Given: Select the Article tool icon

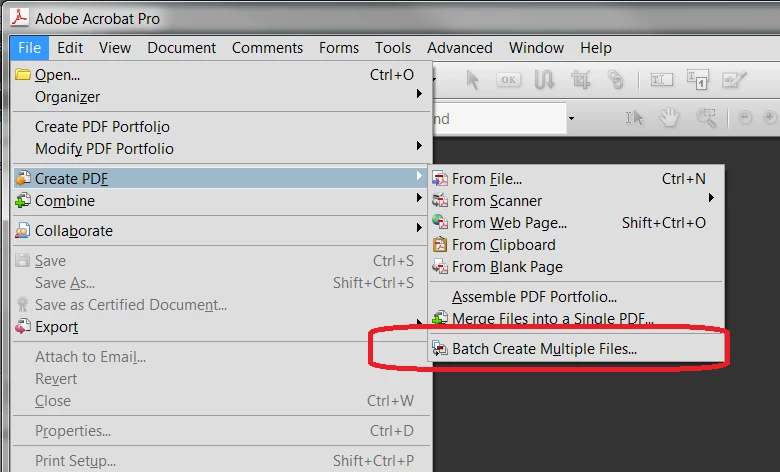Looking at the screenshot, I should click(544, 80).
